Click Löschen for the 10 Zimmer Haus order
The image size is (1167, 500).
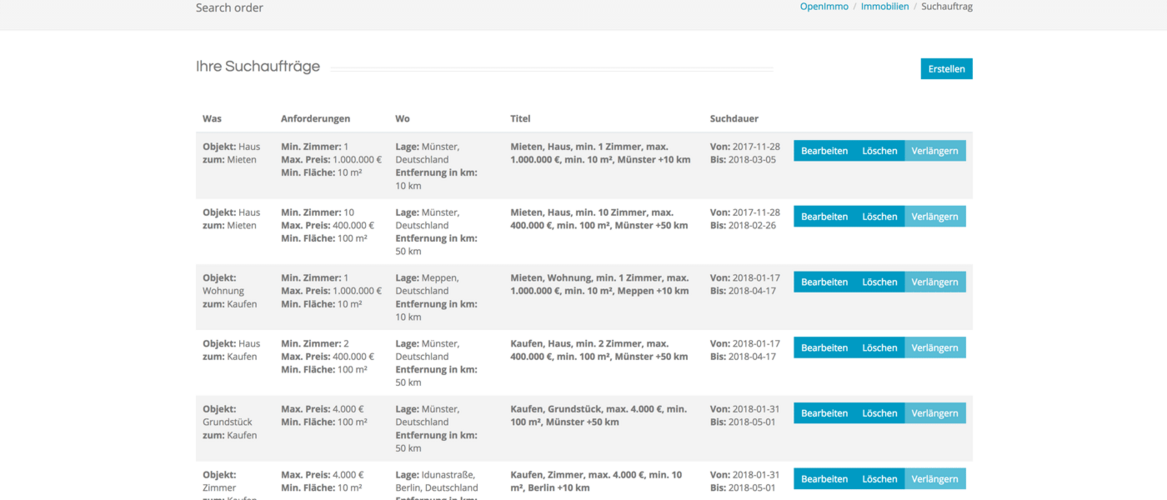(x=880, y=217)
